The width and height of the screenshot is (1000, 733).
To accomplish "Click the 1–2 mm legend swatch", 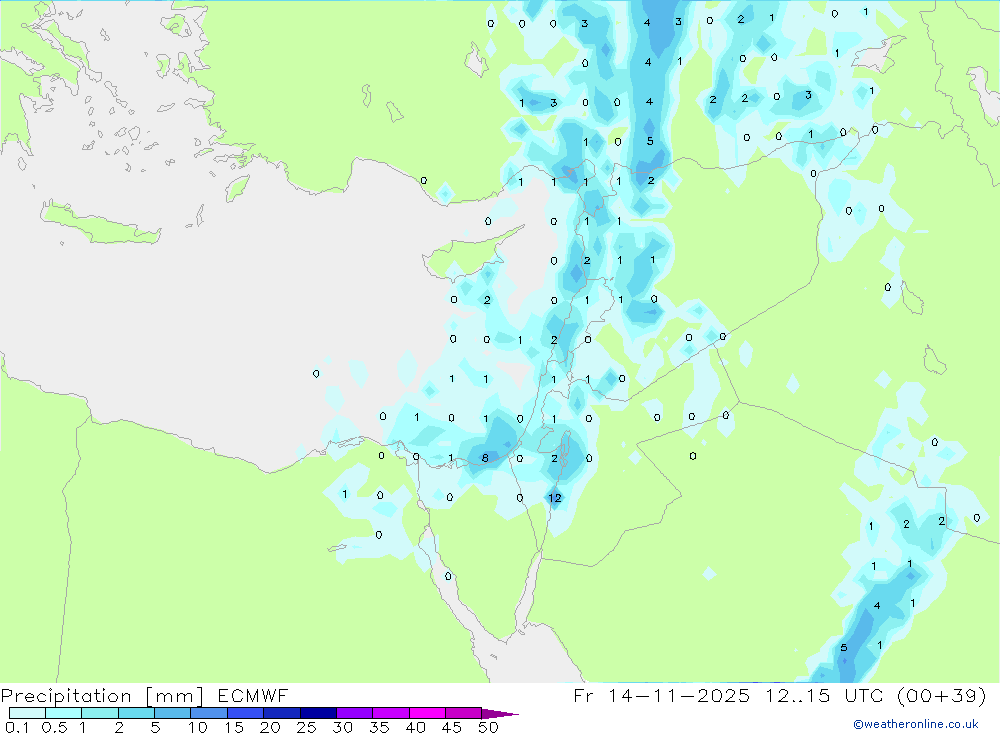I will pos(100,713).
